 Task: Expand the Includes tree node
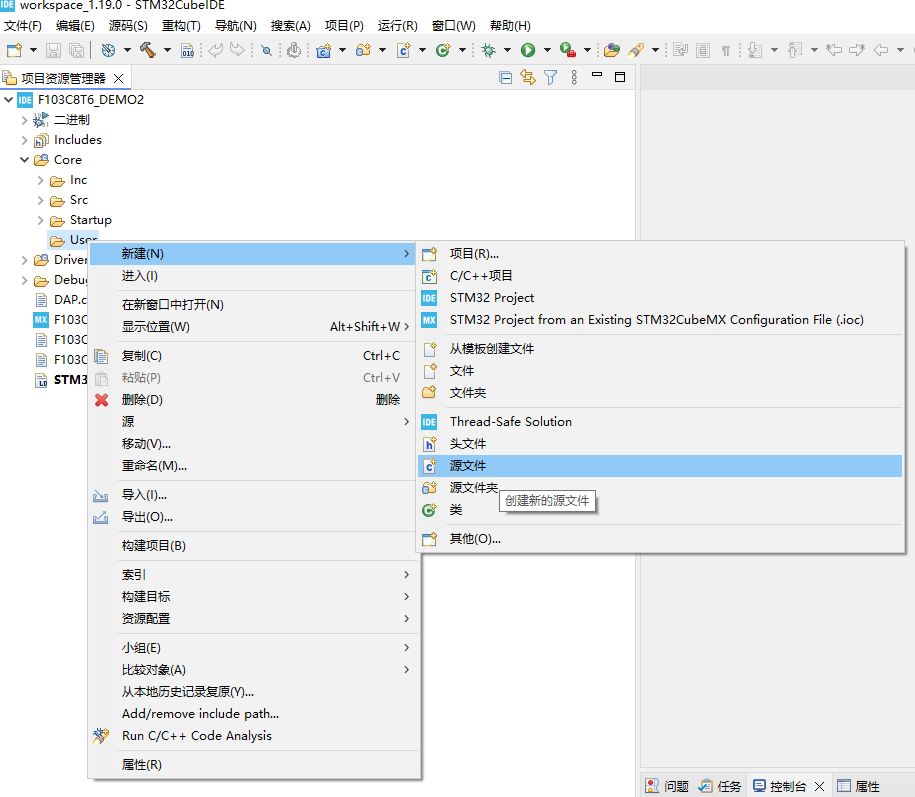click(24, 140)
